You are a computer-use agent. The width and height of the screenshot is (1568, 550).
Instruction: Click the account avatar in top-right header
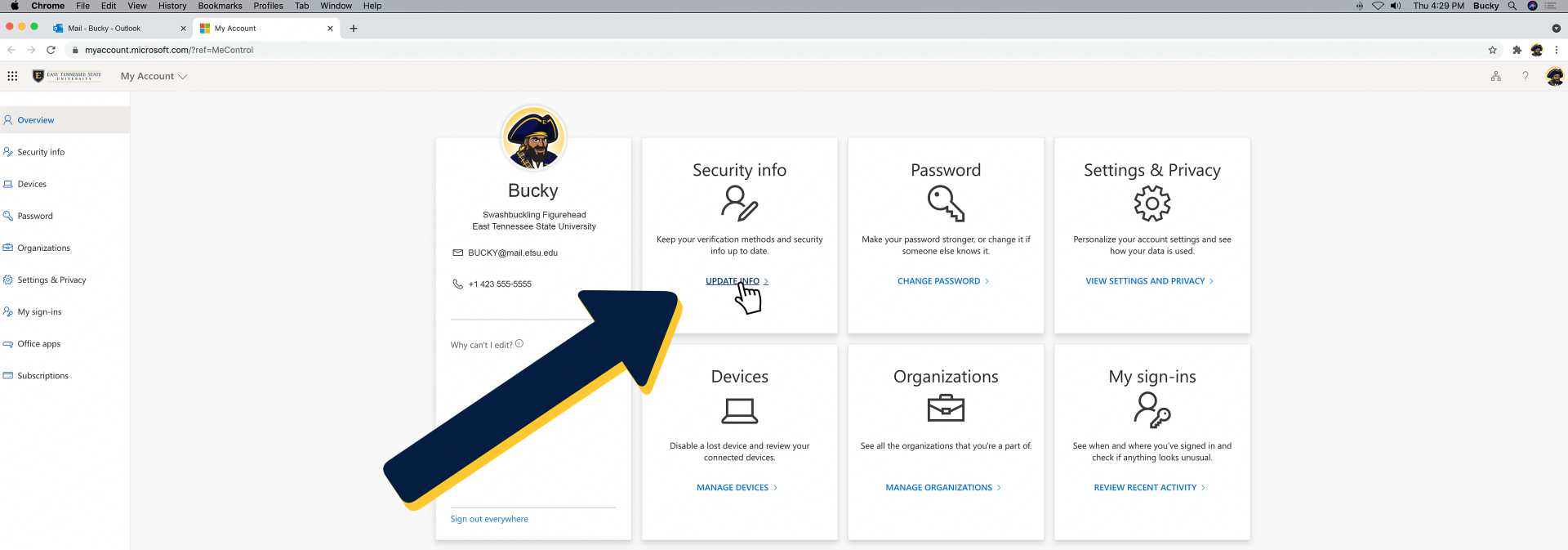coord(1554,76)
